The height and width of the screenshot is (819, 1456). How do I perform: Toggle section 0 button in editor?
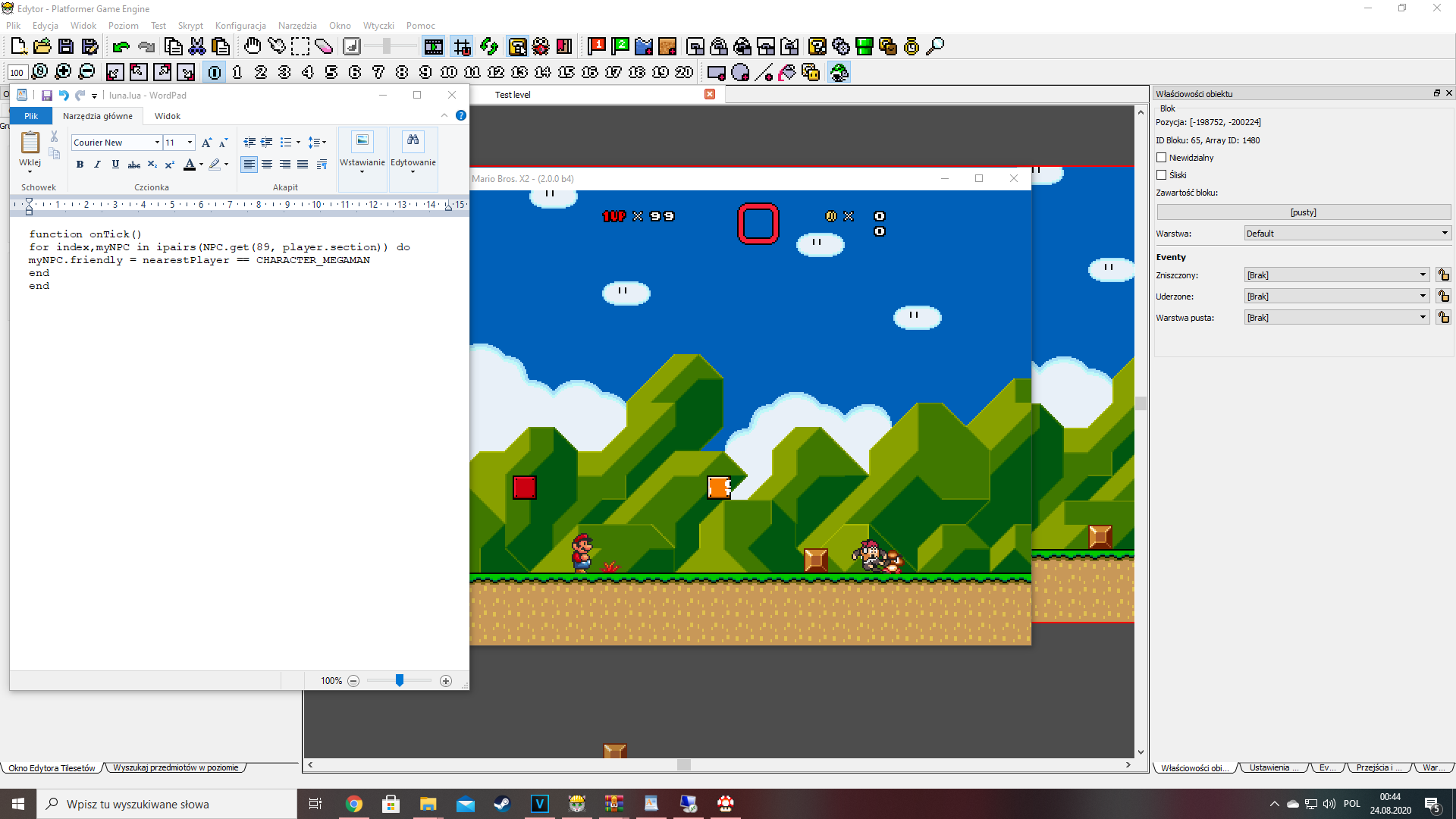(215, 72)
